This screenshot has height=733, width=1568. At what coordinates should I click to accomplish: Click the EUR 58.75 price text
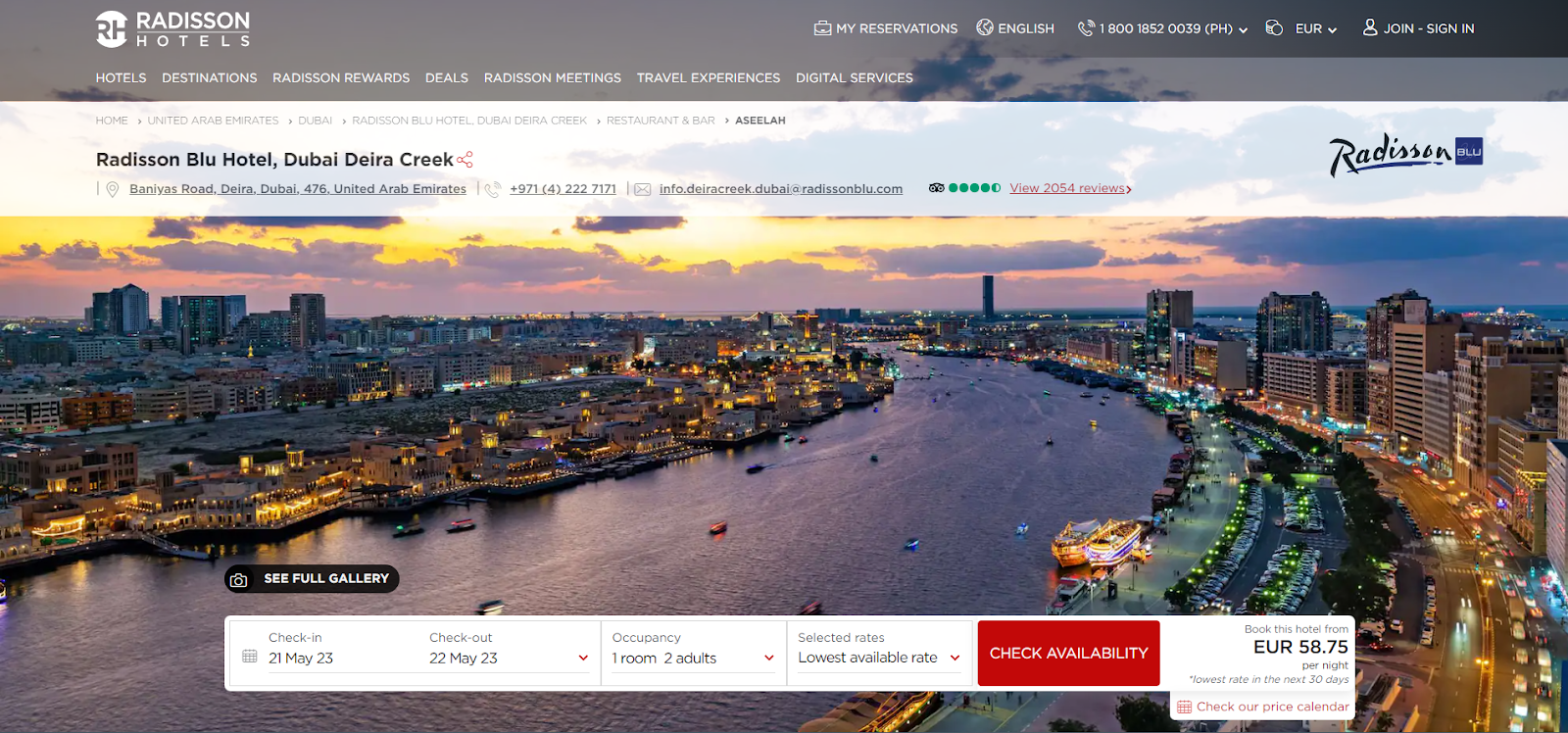[1300, 647]
